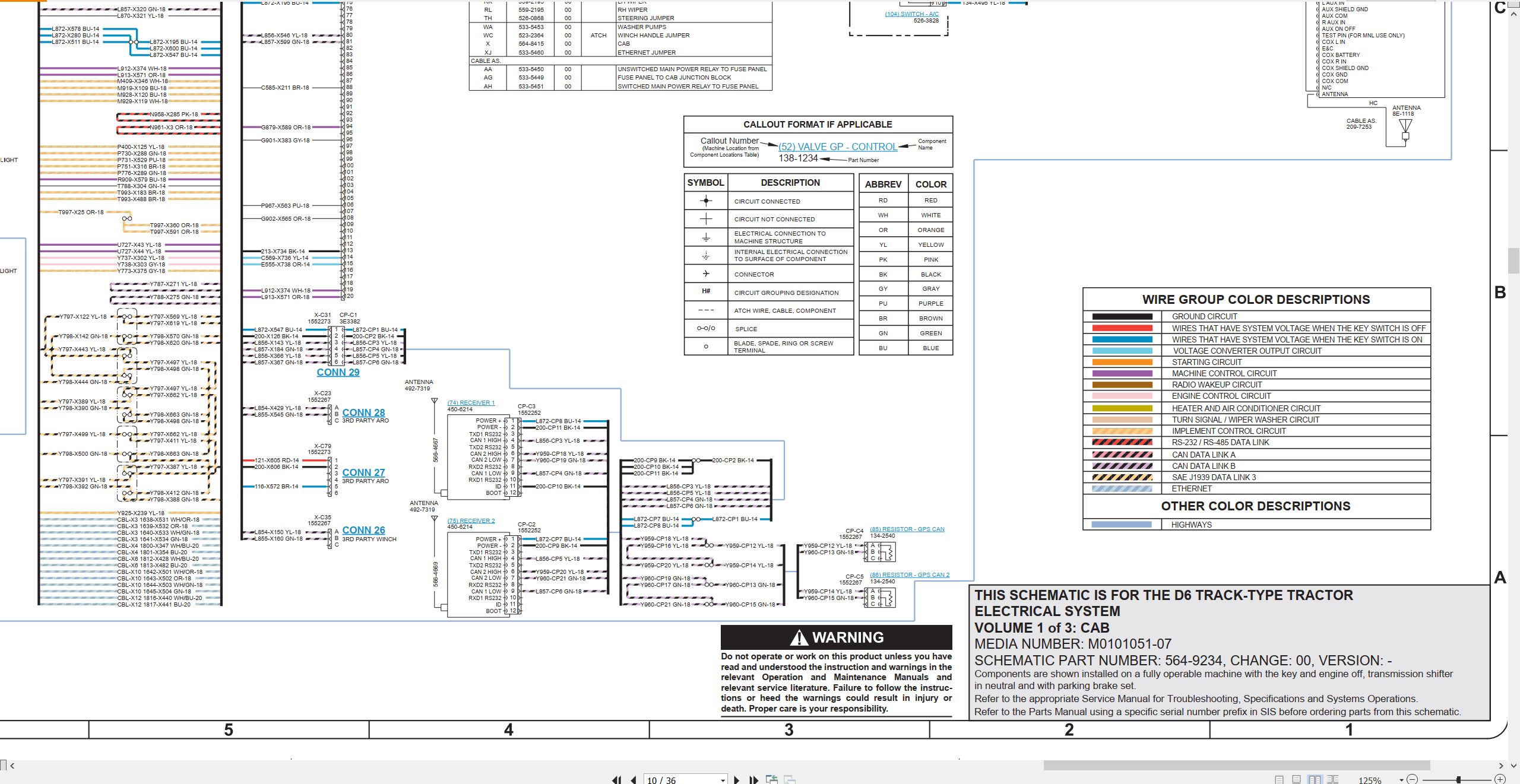Click the SYMBOL column header
The height and width of the screenshot is (784, 1520).
click(x=705, y=183)
